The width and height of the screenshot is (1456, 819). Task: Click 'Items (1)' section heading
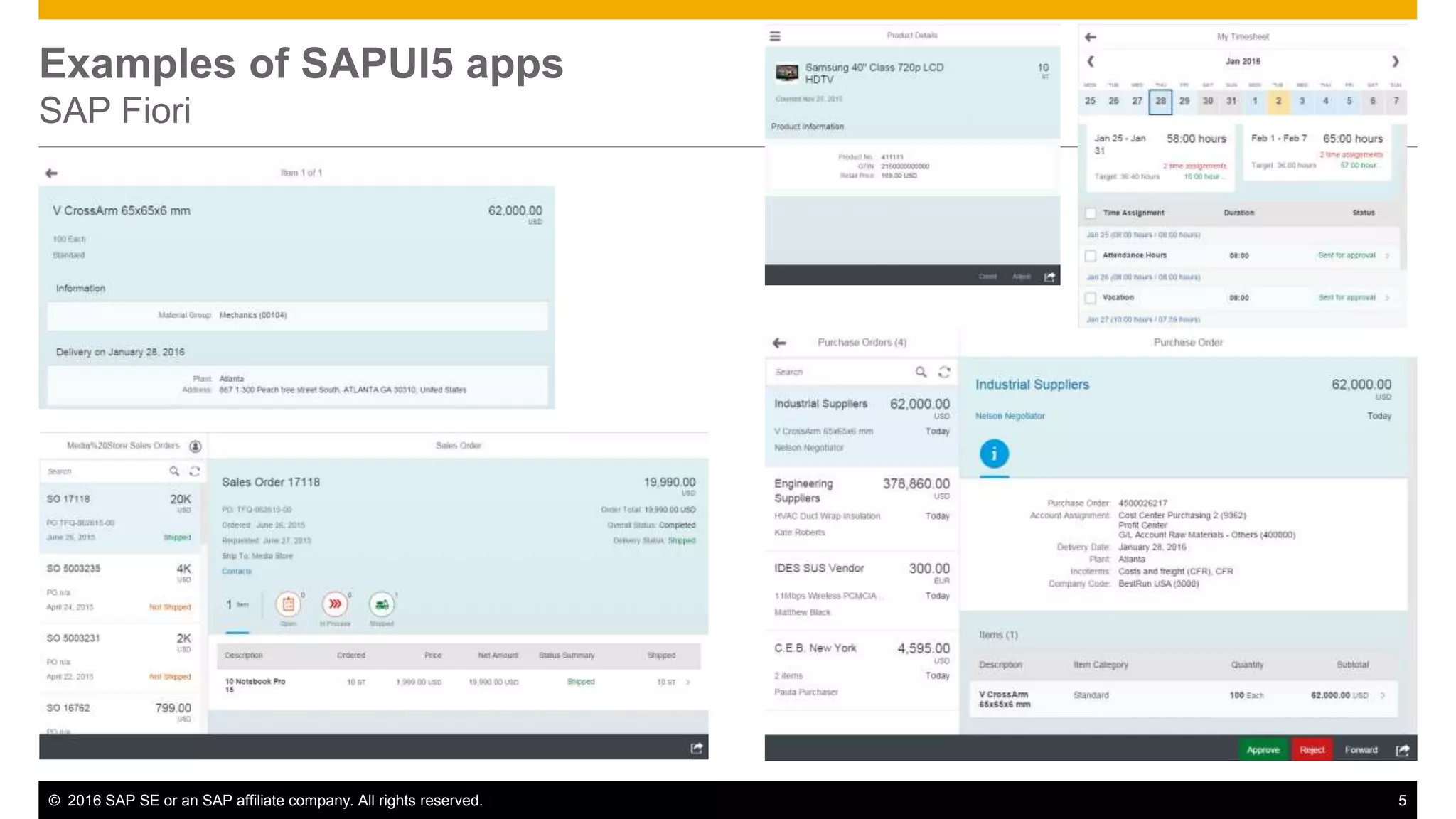[998, 635]
